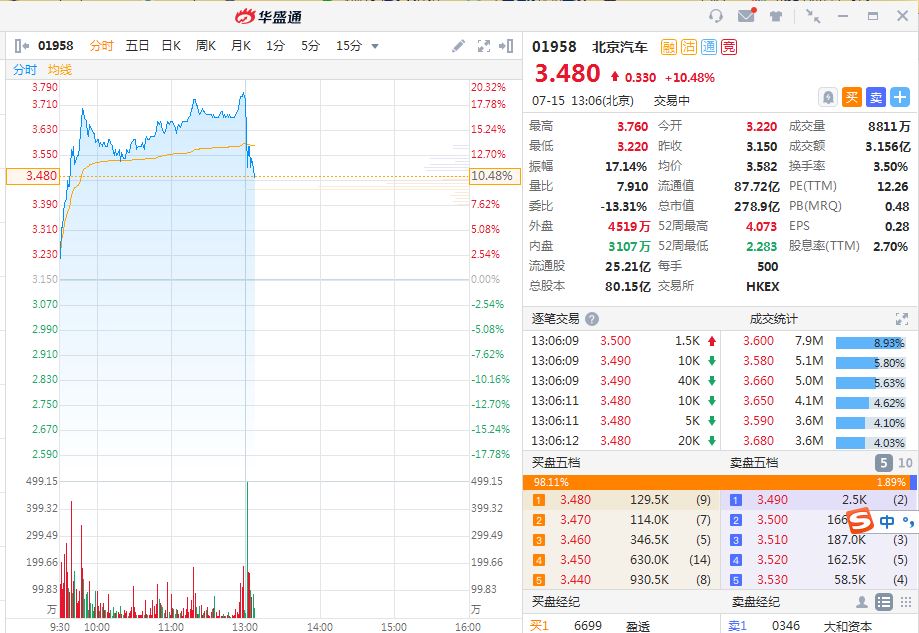This screenshot has width=919, height=633.
Task: Open the 逐笔交易 header
Action: click(x=555, y=319)
